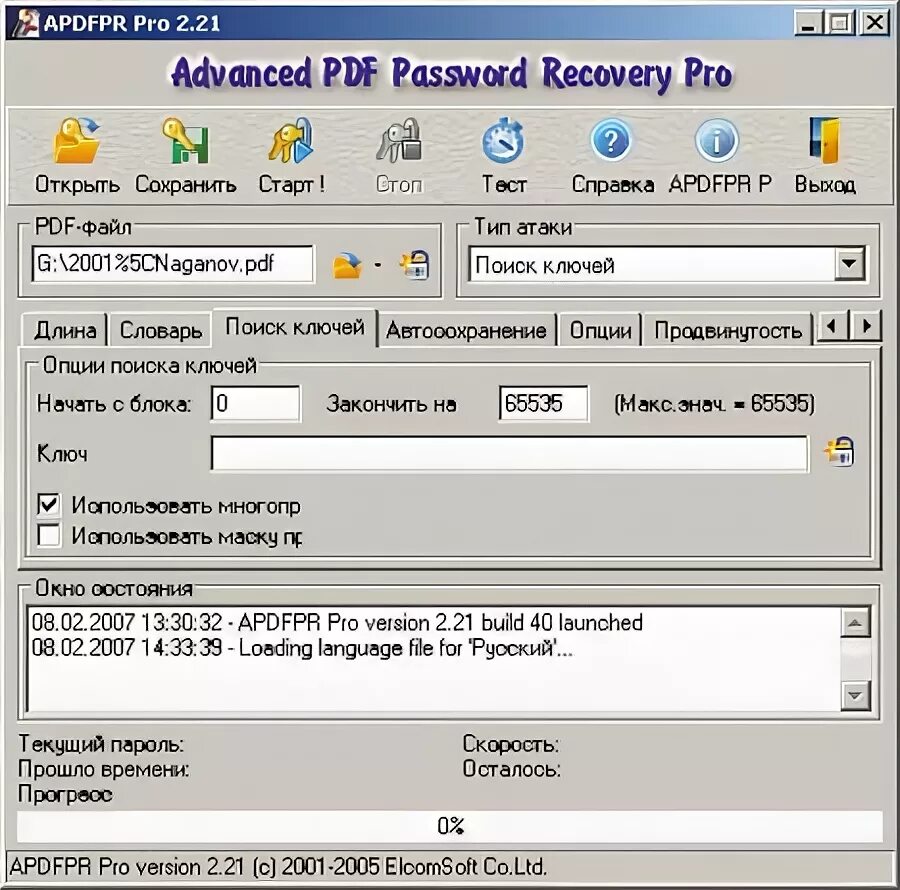Select the Поиск ключей tab
The width and height of the screenshot is (900, 890).
click(x=295, y=327)
